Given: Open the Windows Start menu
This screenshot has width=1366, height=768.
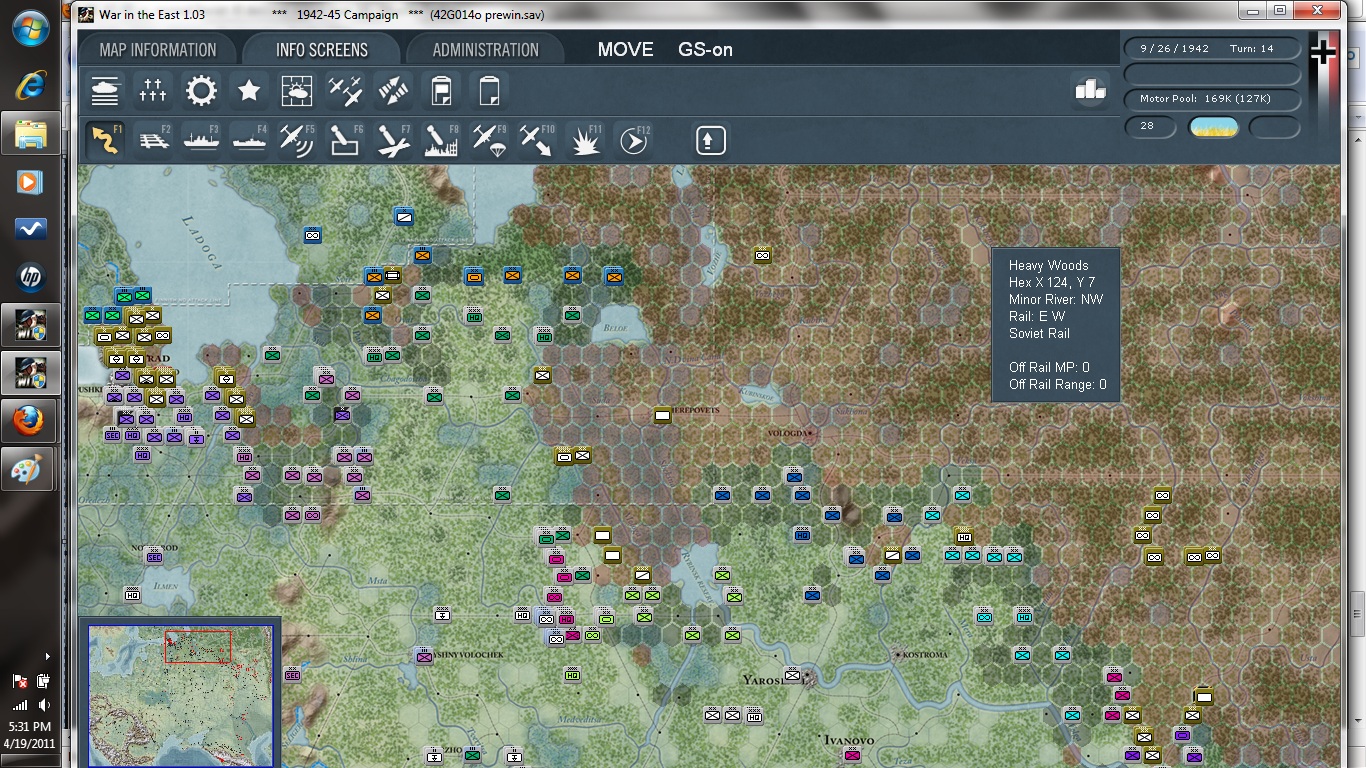Looking at the screenshot, I should [31, 28].
